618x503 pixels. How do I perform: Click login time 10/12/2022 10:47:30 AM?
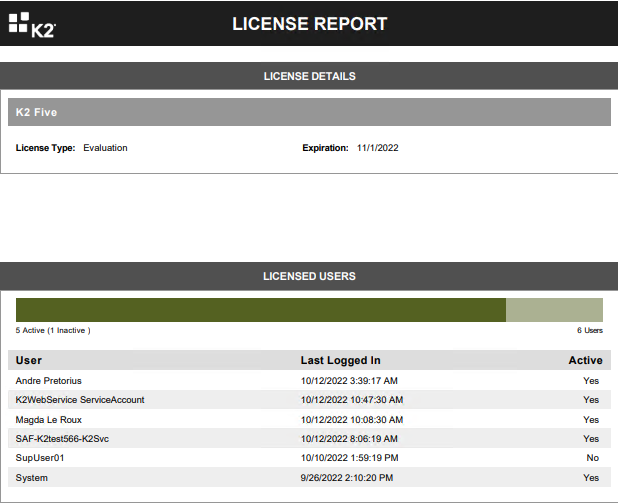point(352,400)
